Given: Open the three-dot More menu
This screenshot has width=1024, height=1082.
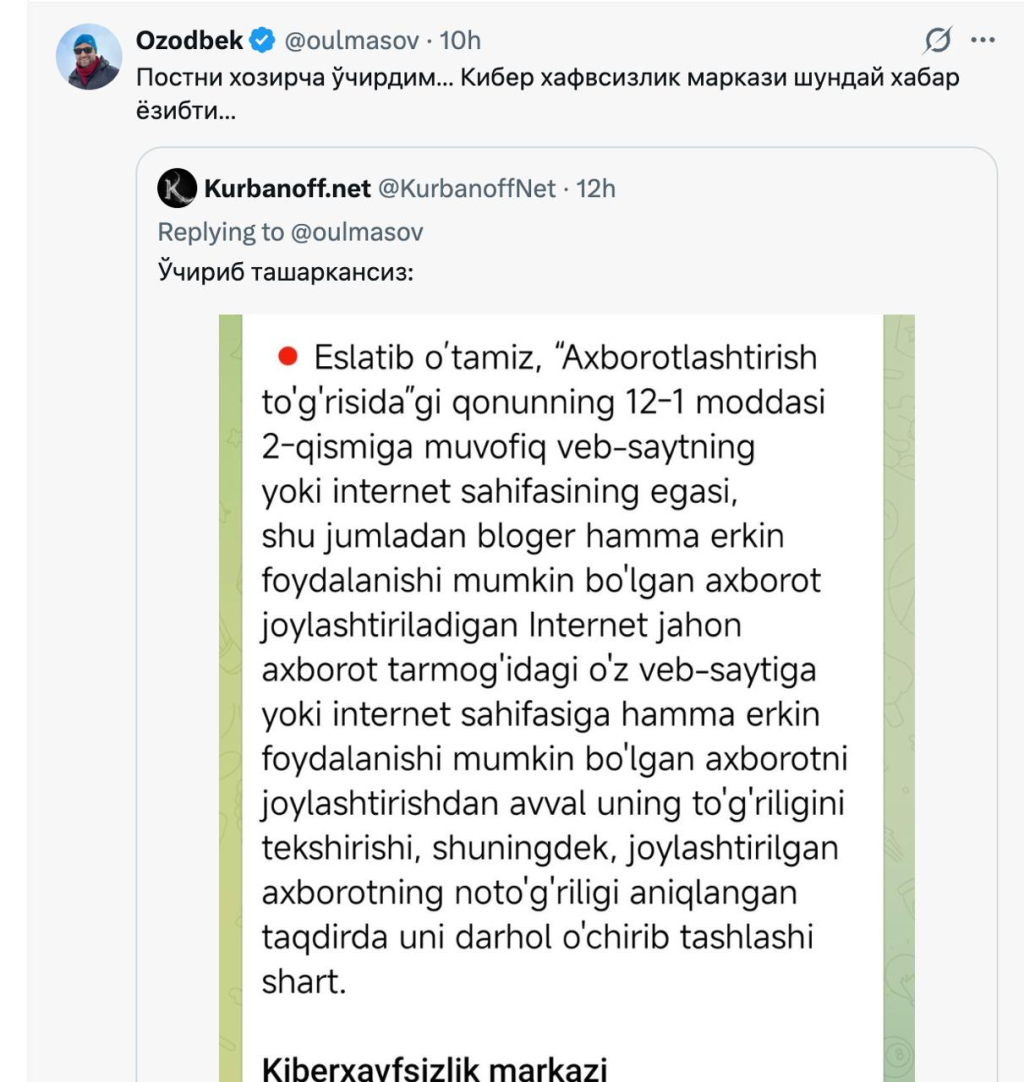Looking at the screenshot, I should tap(984, 41).
